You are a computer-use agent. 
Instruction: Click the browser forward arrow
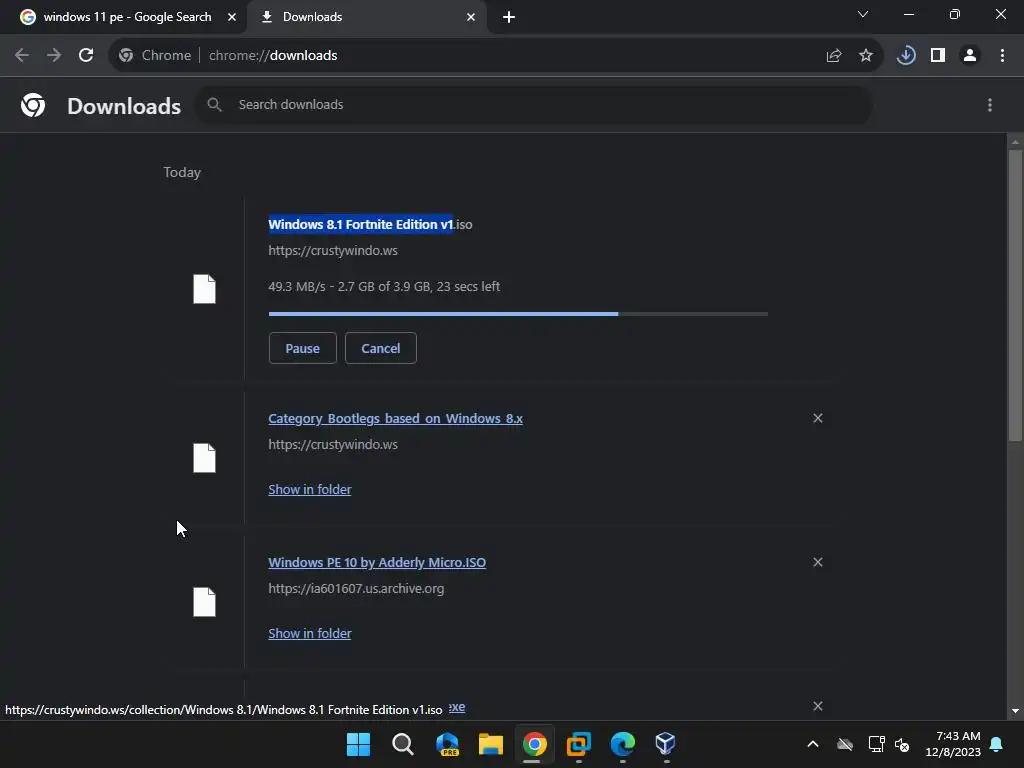tap(54, 56)
